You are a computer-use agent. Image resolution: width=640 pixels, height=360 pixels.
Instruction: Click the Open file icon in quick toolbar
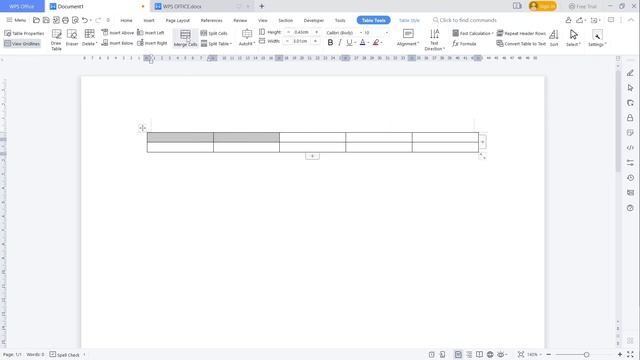36,20
